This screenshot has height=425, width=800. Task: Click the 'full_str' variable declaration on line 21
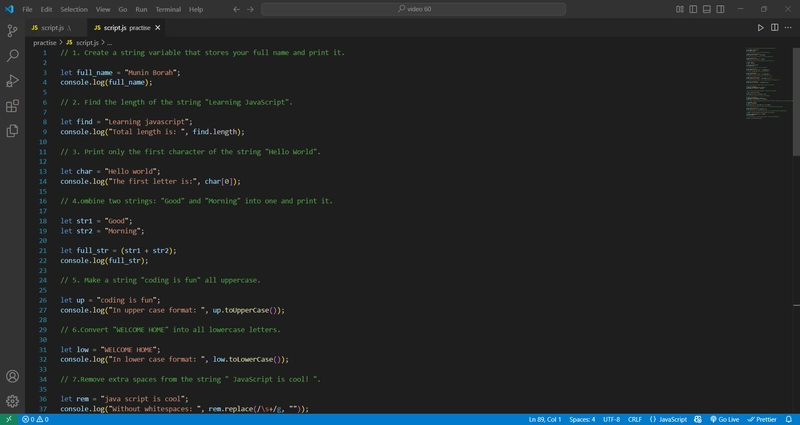tap(90, 251)
